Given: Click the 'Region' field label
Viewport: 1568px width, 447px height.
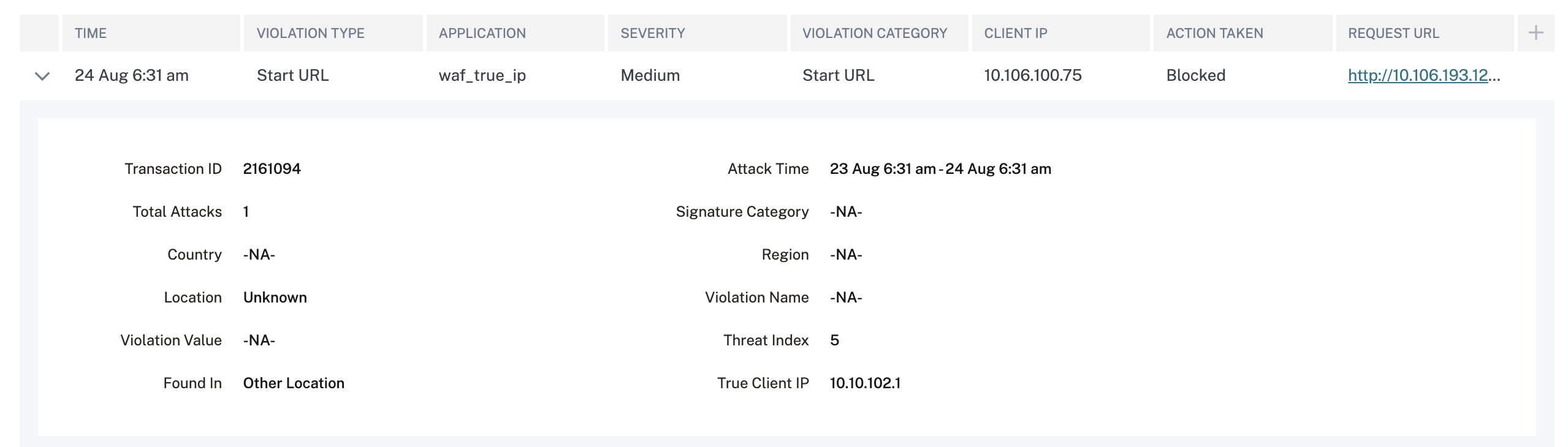Looking at the screenshot, I should click(785, 255).
